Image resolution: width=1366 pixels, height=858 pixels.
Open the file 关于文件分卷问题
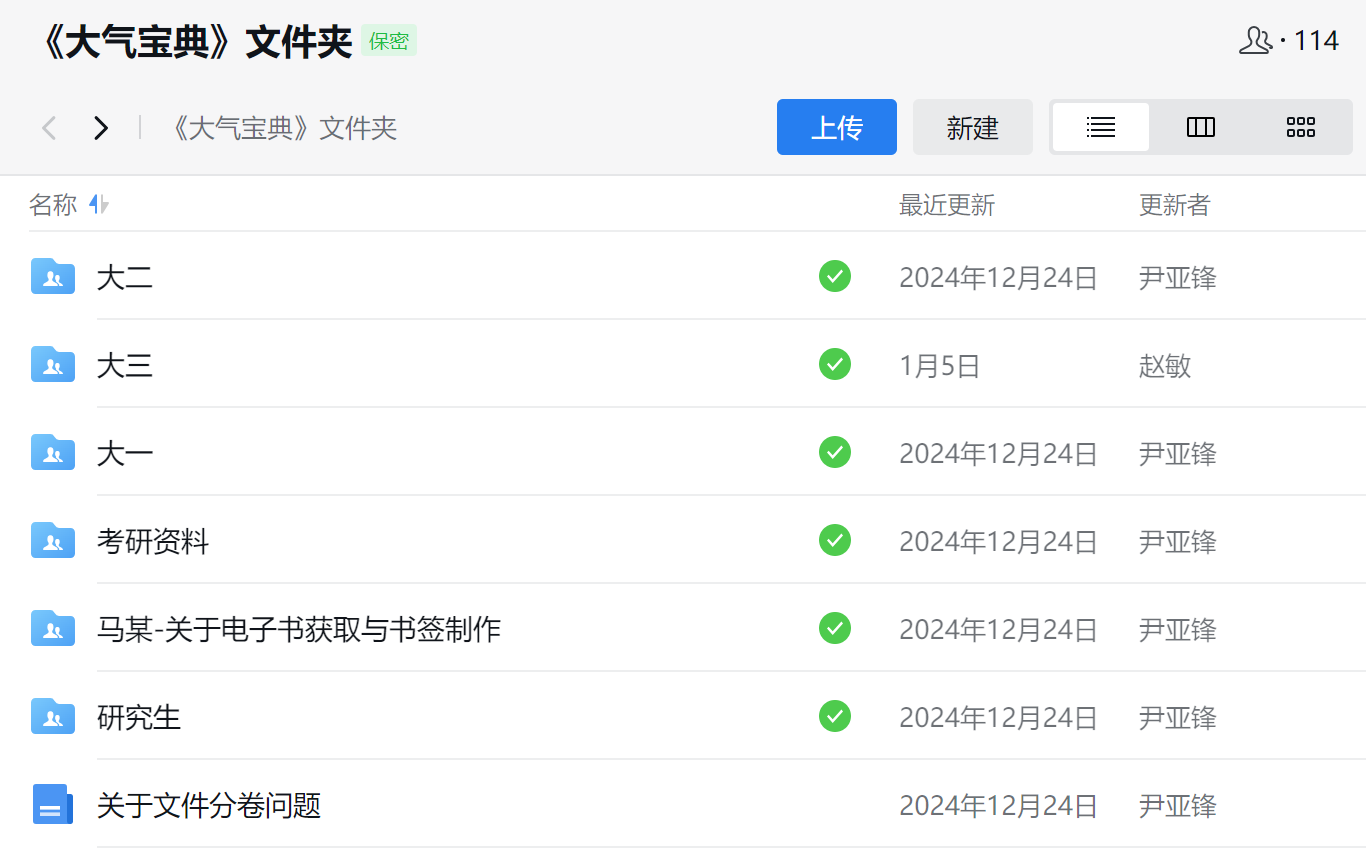(x=208, y=804)
